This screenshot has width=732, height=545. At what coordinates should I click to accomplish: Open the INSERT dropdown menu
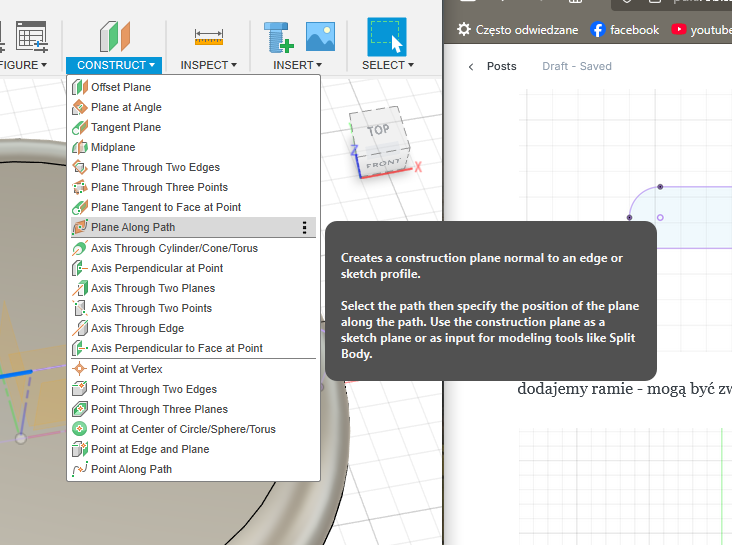(x=297, y=65)
